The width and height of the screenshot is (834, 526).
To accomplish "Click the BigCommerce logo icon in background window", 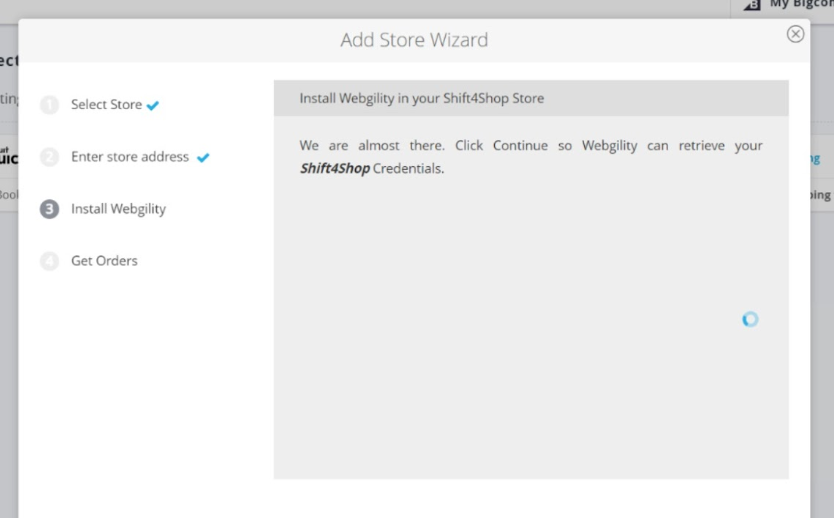I will (752, 5).
